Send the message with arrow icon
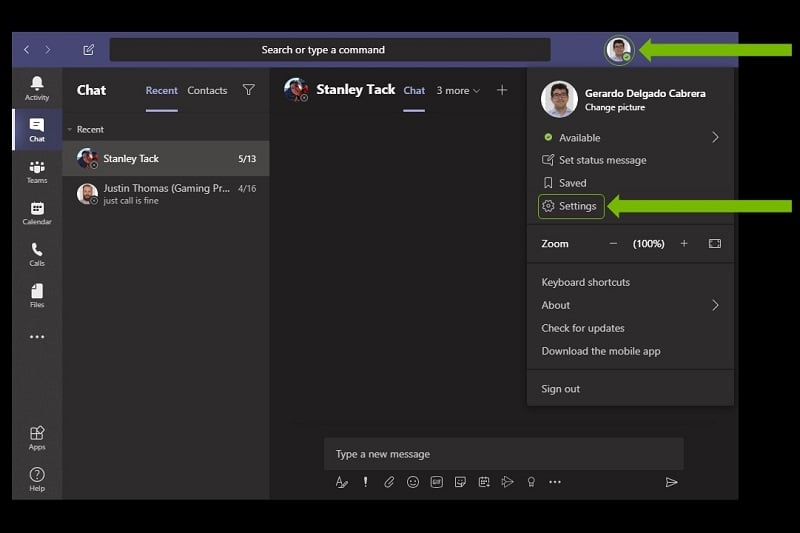Viewport: 800px width, 533px height. (x=671, y=482)
